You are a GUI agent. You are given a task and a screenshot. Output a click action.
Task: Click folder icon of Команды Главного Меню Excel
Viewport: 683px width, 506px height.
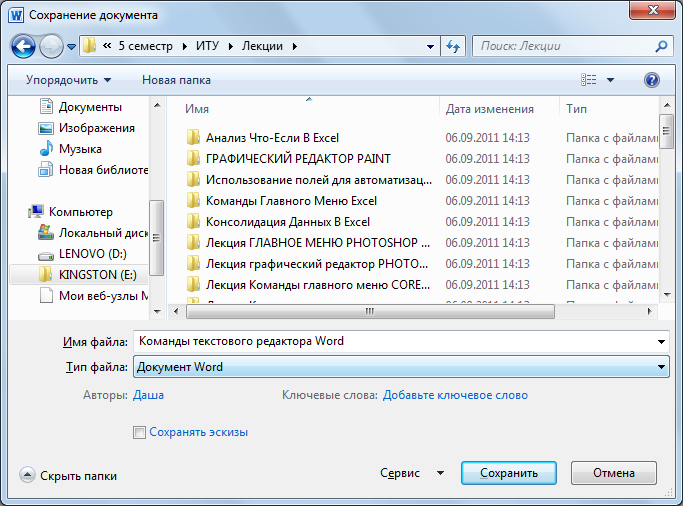(193, 201)
